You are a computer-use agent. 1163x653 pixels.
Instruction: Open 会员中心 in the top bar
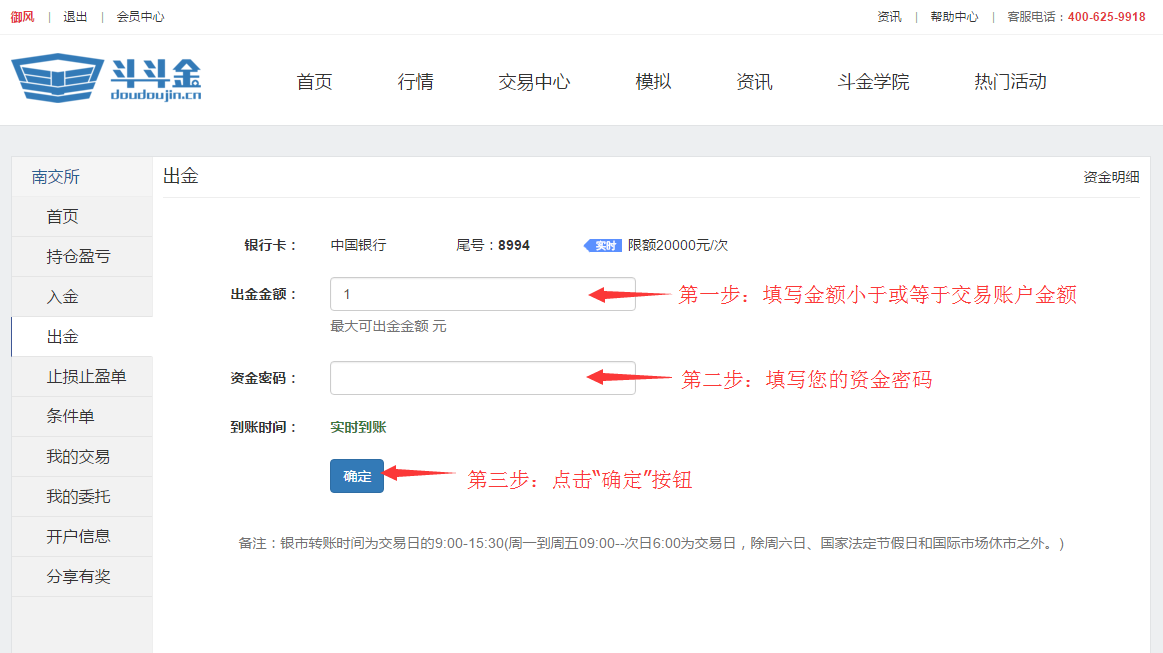coord(140,16)
